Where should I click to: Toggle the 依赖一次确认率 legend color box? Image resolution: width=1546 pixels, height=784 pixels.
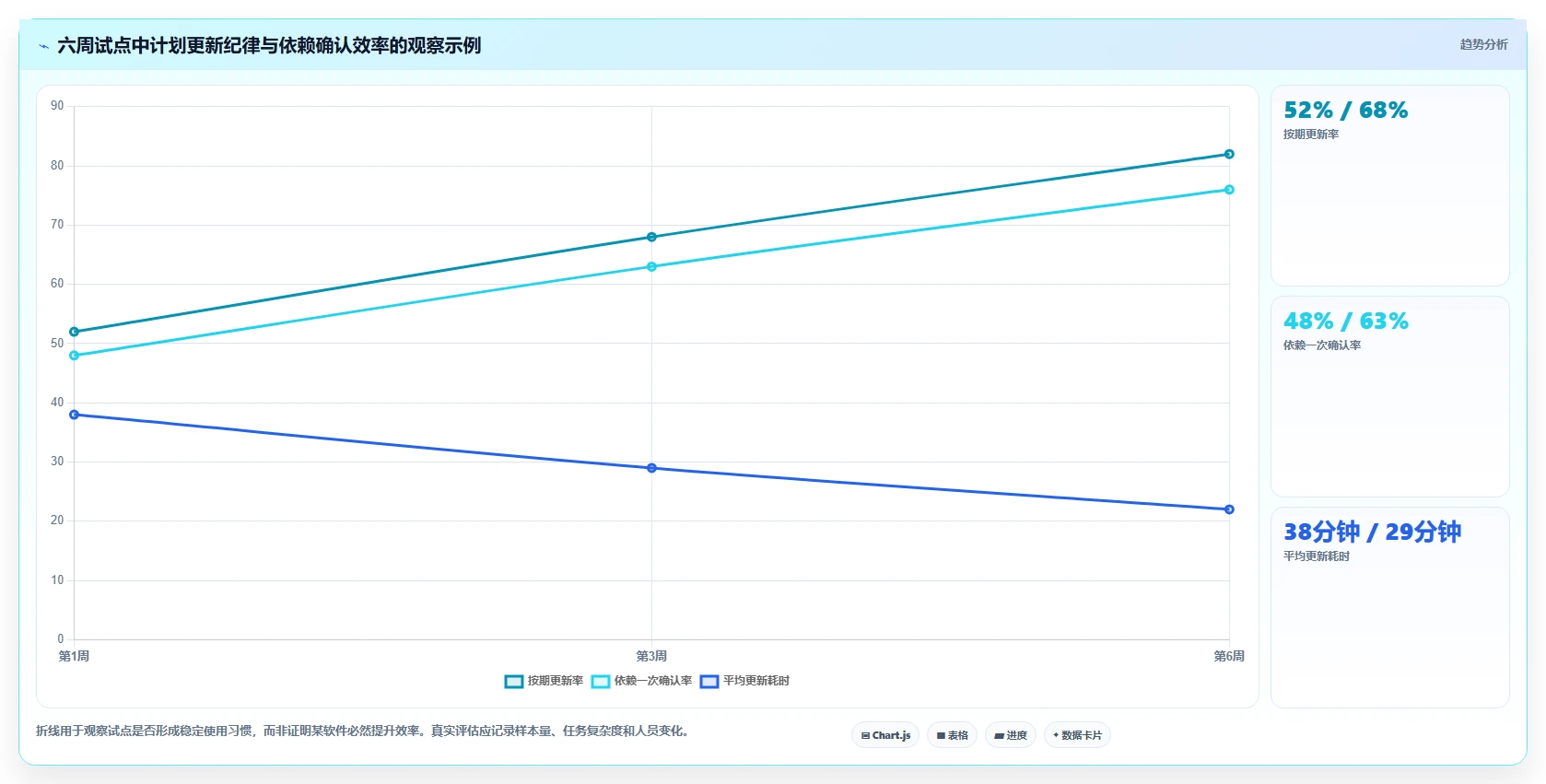[601, 682]
